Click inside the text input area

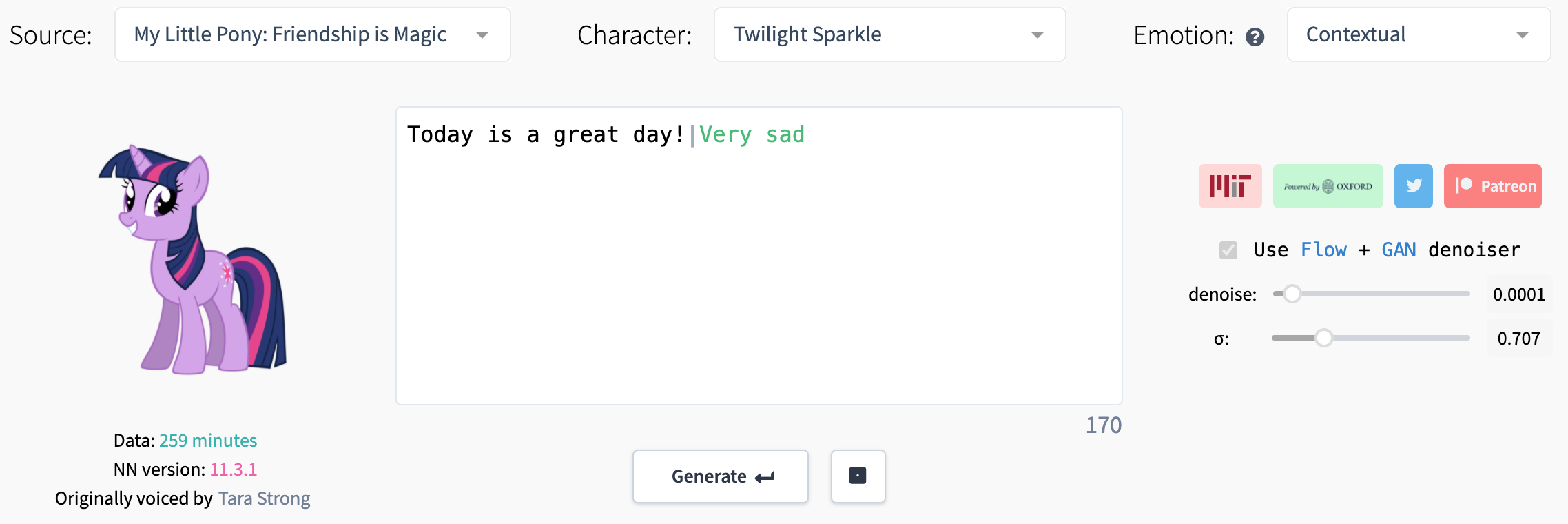[x=759, y=256]
